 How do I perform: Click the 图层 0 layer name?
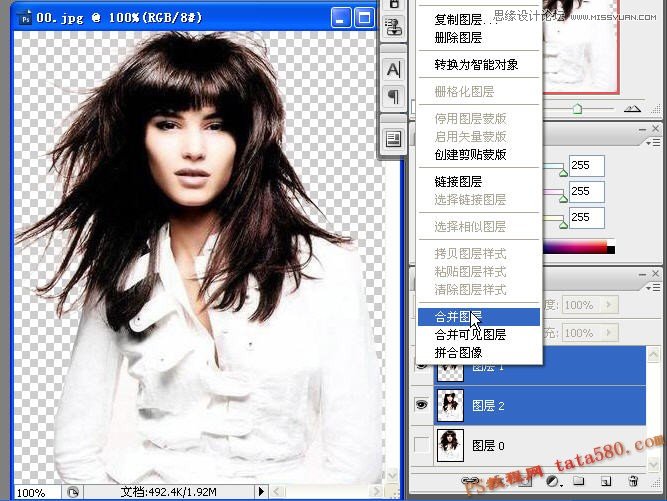pyautogui.click(x=488, y=446)
